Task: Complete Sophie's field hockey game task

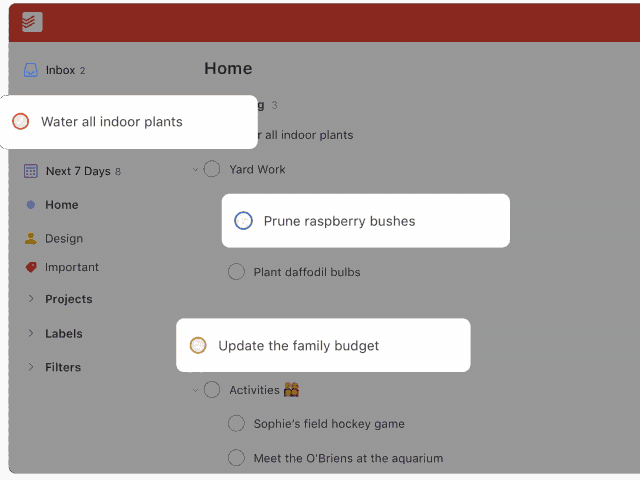Action: (x=236, y=423)
